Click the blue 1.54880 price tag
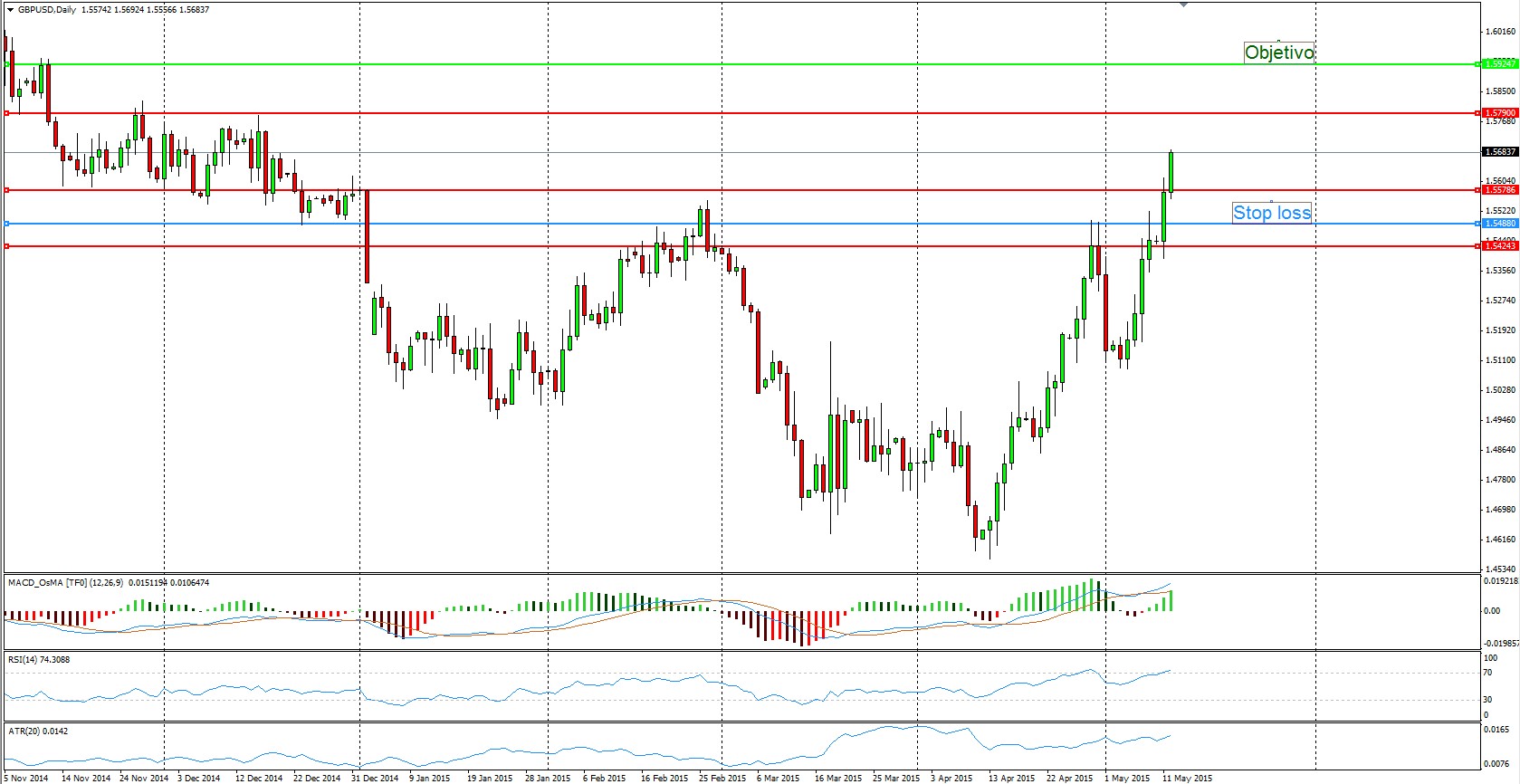 (x=1500, y=224)
